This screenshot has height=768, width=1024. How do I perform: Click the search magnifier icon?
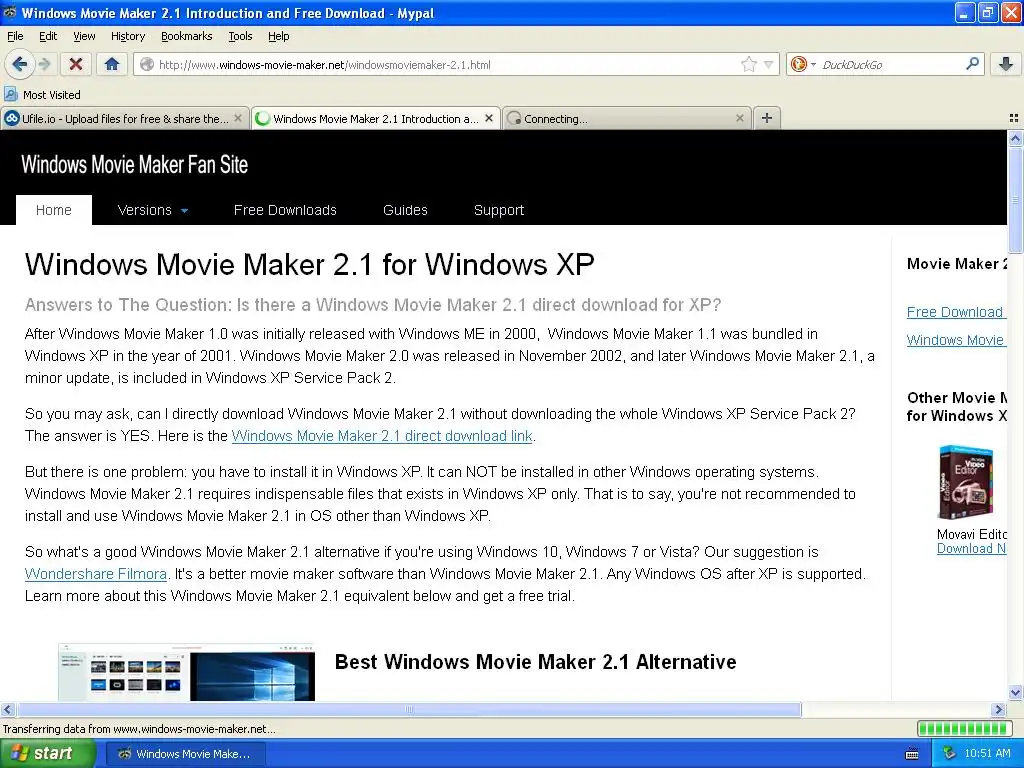972,63
